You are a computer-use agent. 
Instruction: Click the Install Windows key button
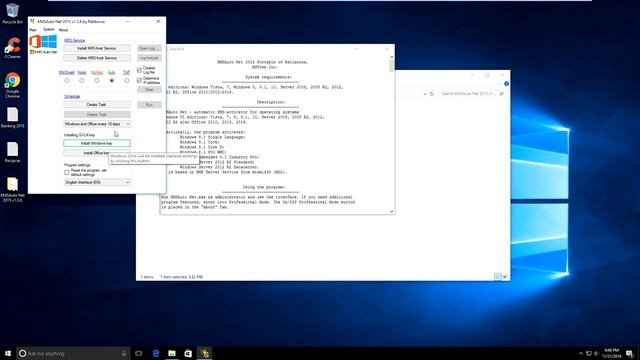coord(97,143)
